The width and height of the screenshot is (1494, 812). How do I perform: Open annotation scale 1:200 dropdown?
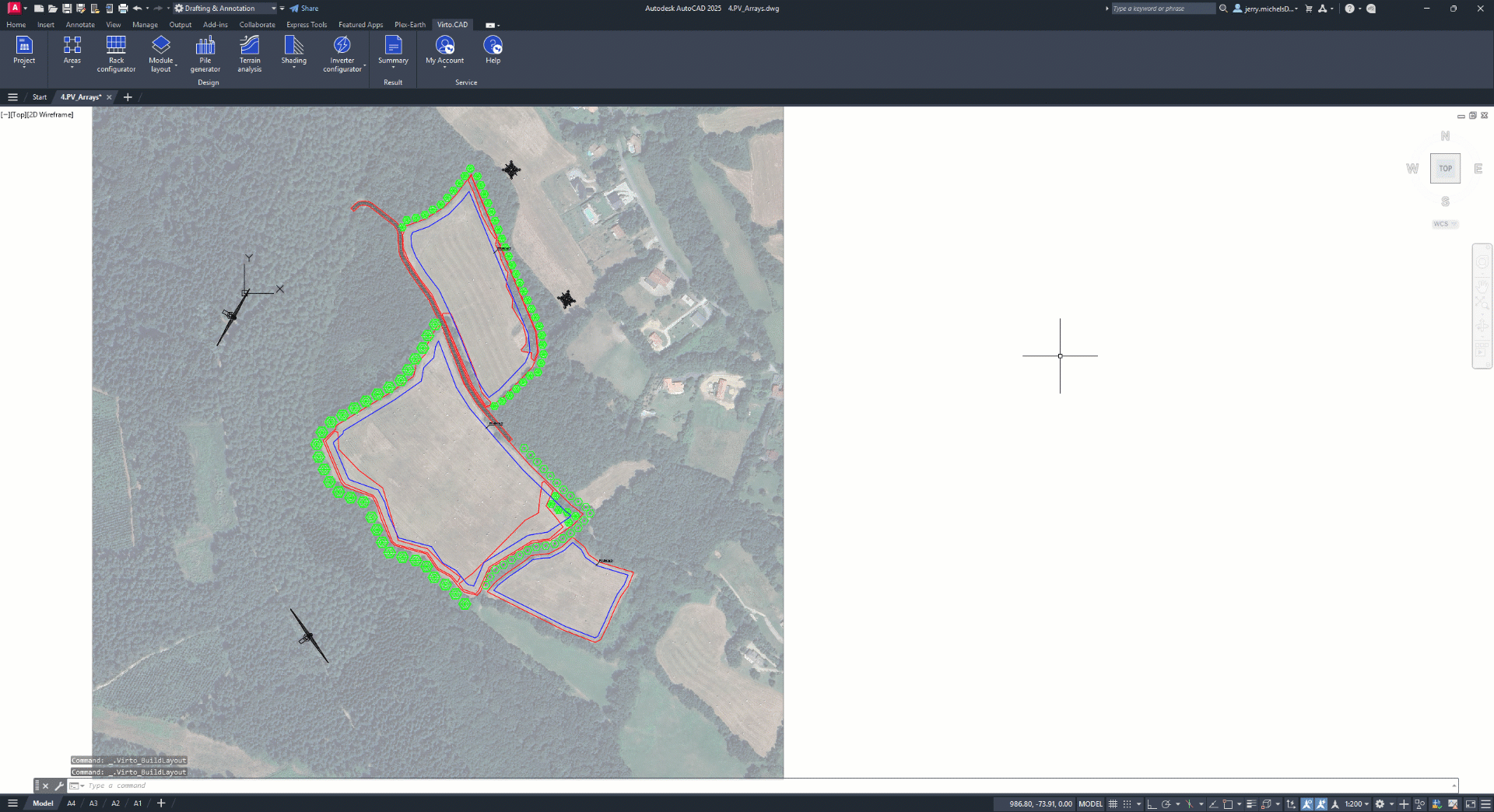click(x=1357, y=804)
